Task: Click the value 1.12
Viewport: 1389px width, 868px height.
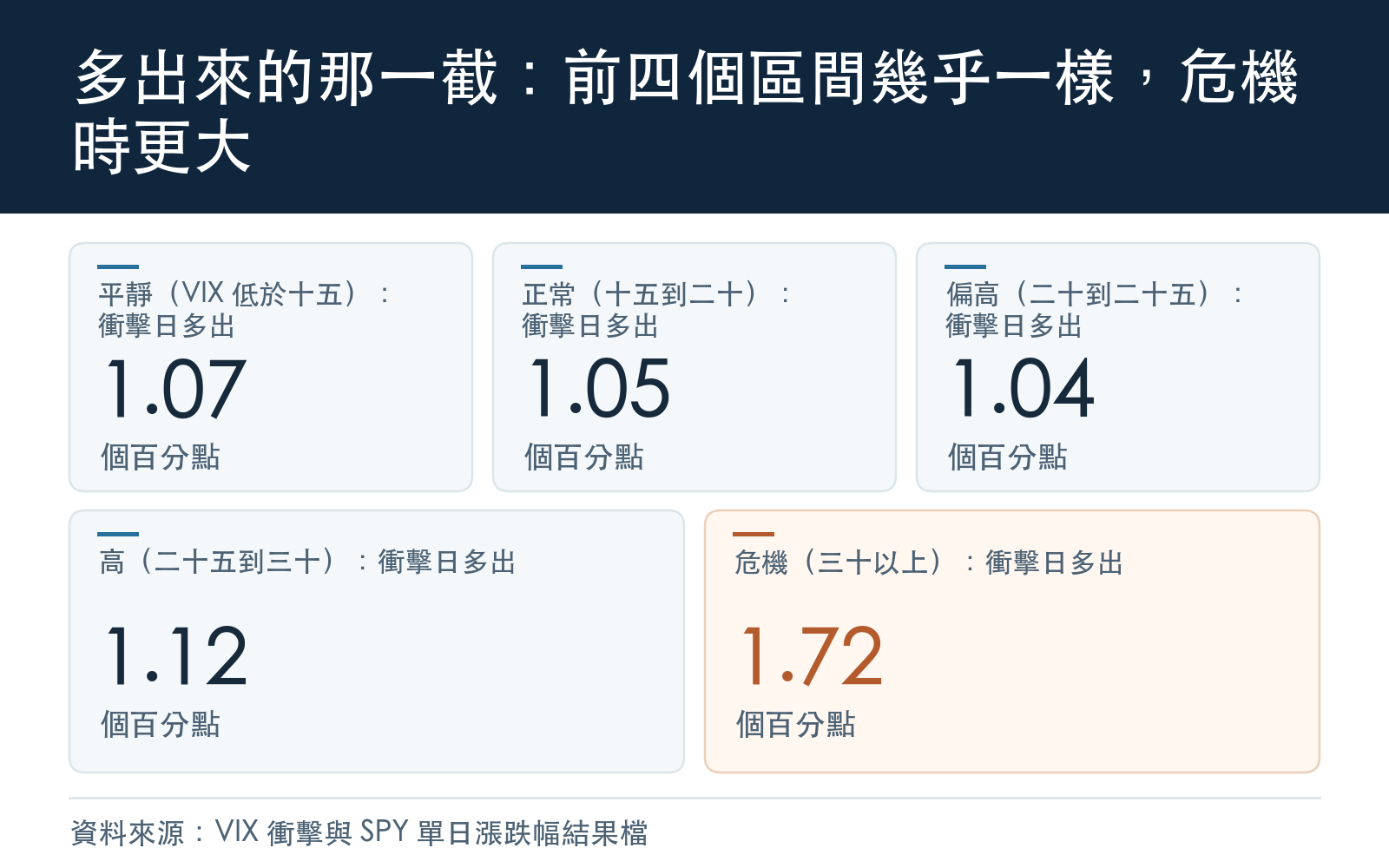Action: (175, 657)
